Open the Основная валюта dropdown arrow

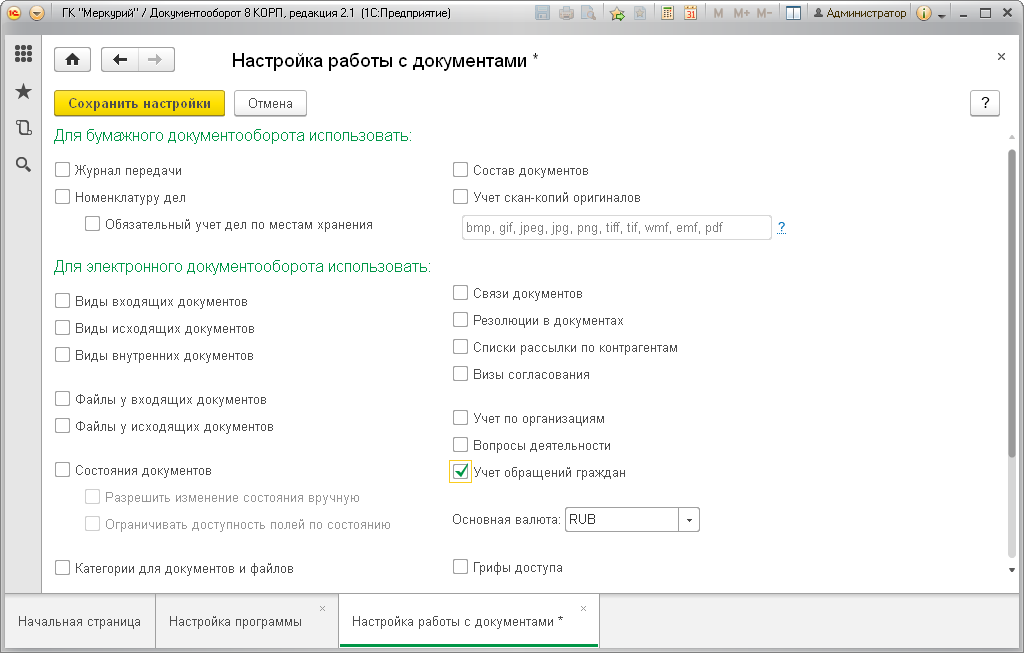pos(689,520)
